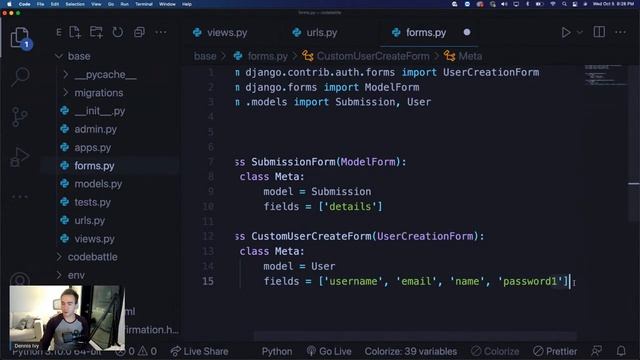Click base in the breadcrumb

point(205,56)
